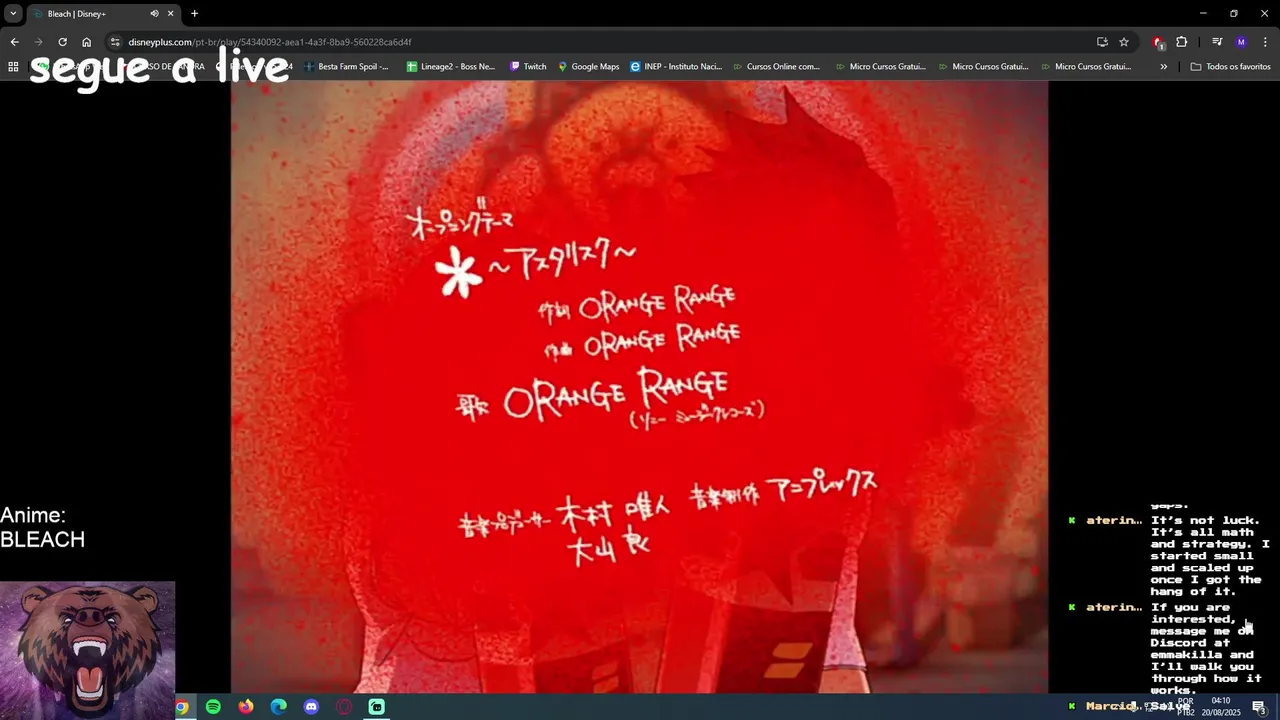Open the Lineage2 - Boss bookmark

[x=451, y=67]
